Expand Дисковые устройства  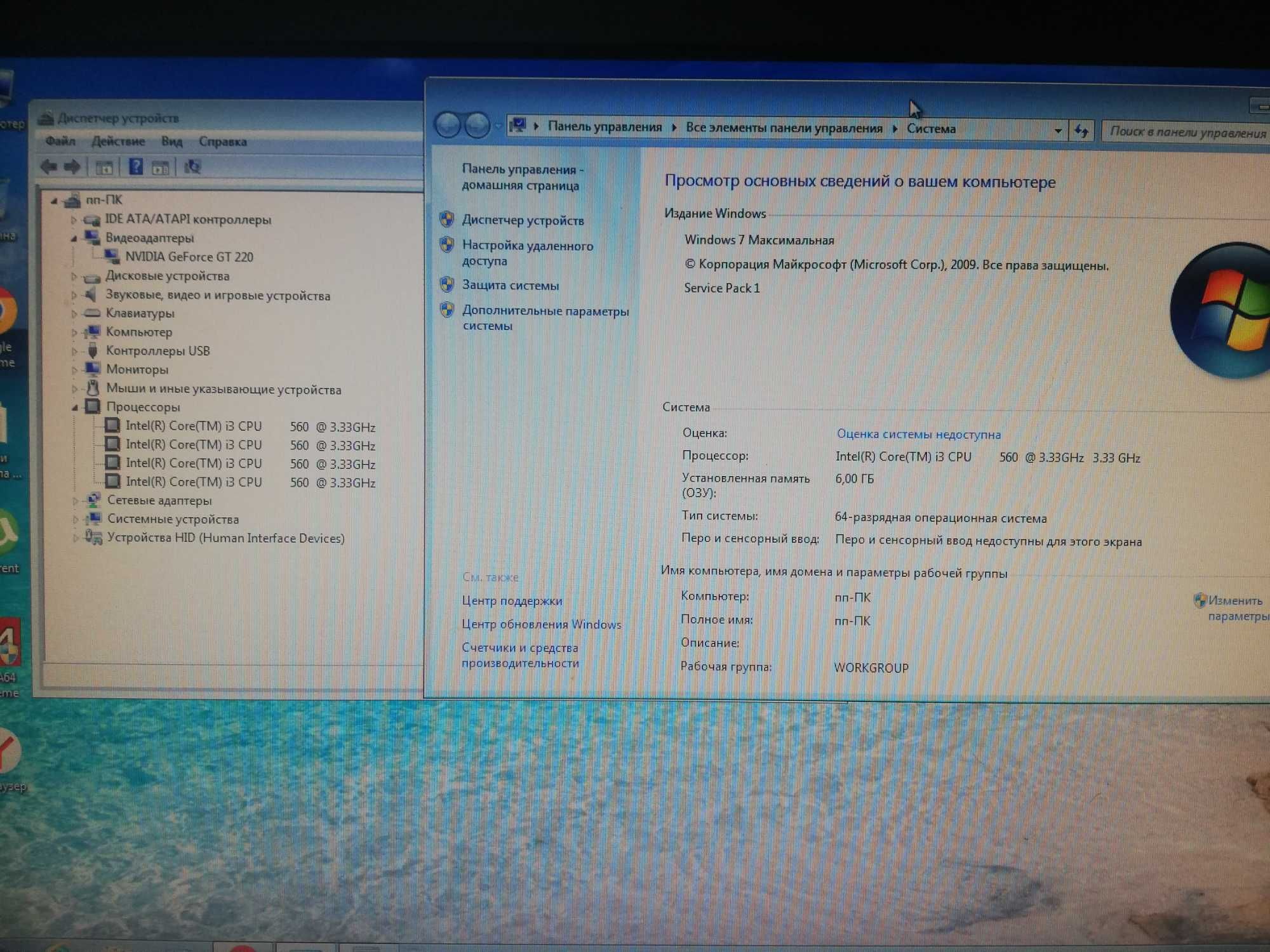click(74, 277)
